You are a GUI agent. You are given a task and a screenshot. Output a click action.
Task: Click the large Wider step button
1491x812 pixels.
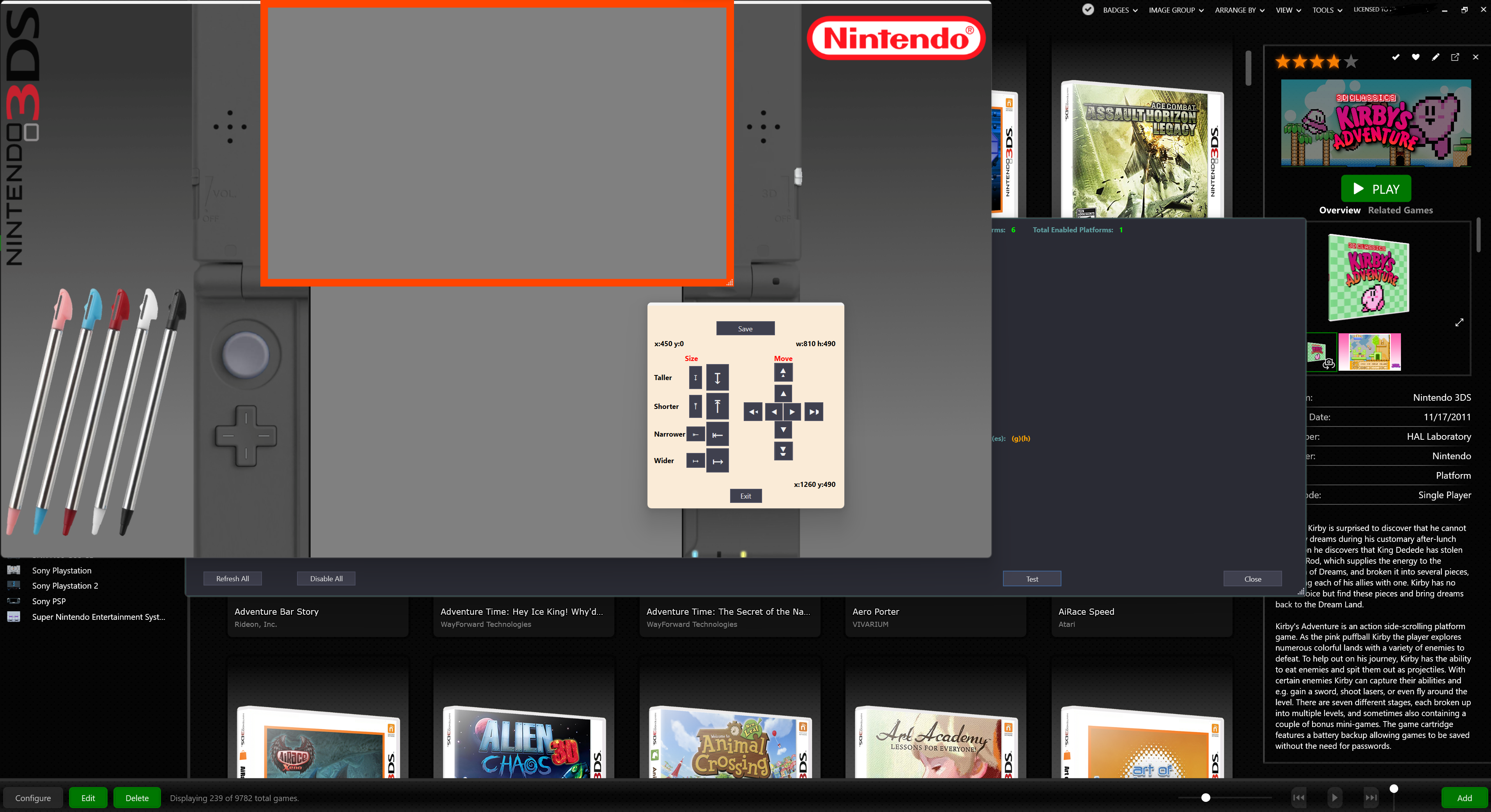pos(717,461)
